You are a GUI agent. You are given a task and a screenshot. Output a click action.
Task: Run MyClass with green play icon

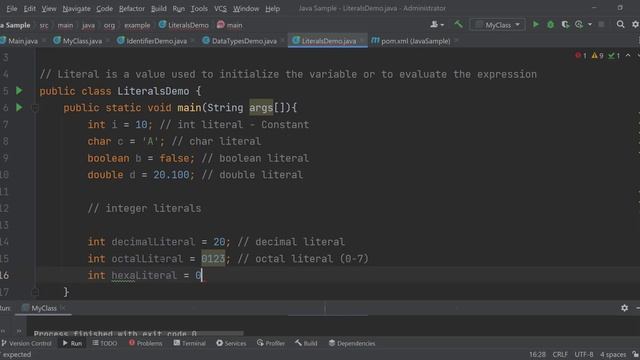pyautogui.click(x=536, y=25)
